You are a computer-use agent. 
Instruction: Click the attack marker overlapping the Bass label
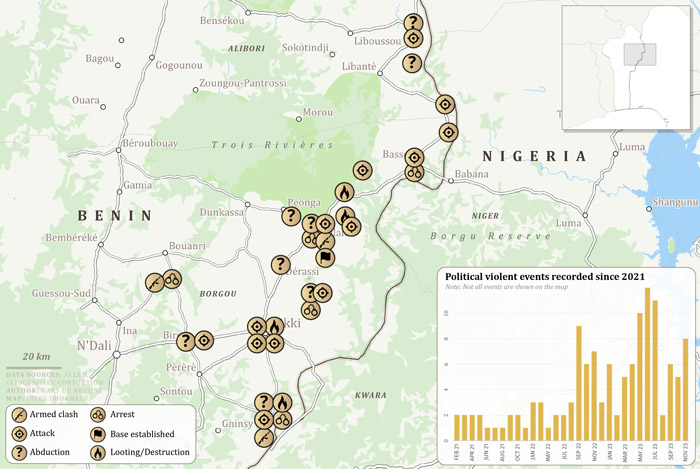point(414,158)
